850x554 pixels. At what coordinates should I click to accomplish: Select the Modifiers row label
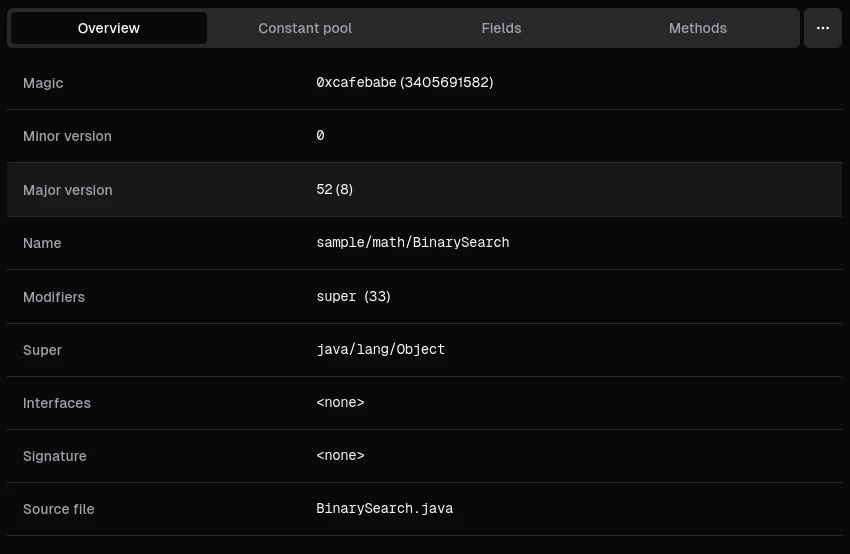point(54,297)
